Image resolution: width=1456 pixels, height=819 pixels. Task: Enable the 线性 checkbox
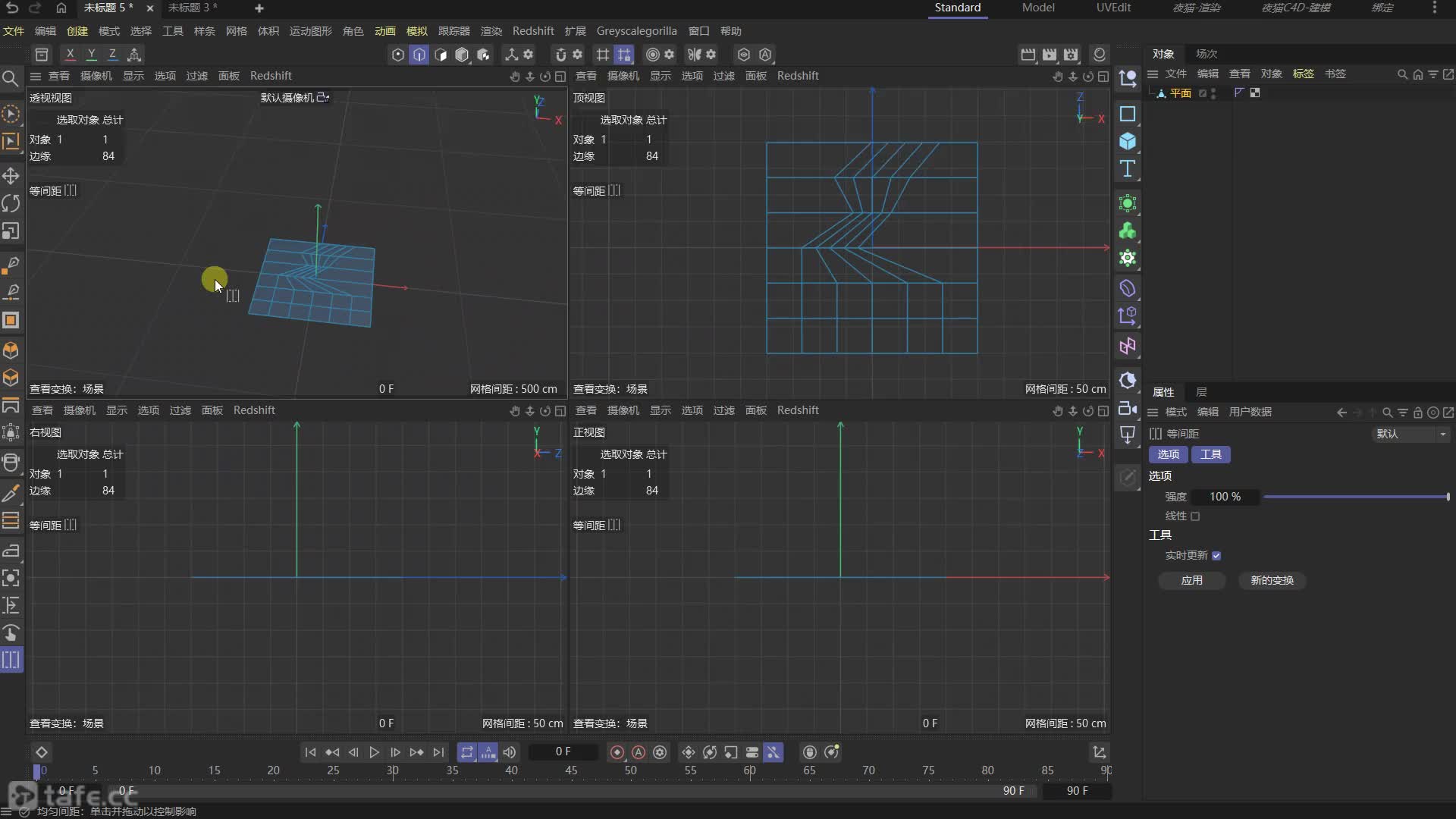(x=1195, y=516)
